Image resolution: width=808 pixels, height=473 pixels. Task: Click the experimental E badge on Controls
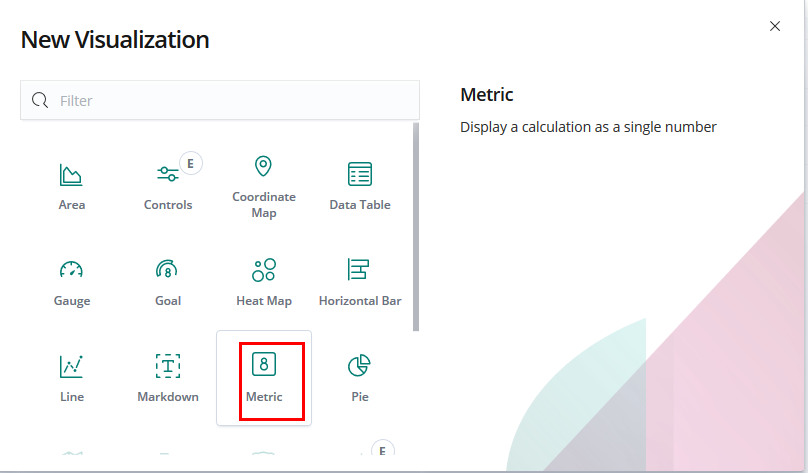191,164
